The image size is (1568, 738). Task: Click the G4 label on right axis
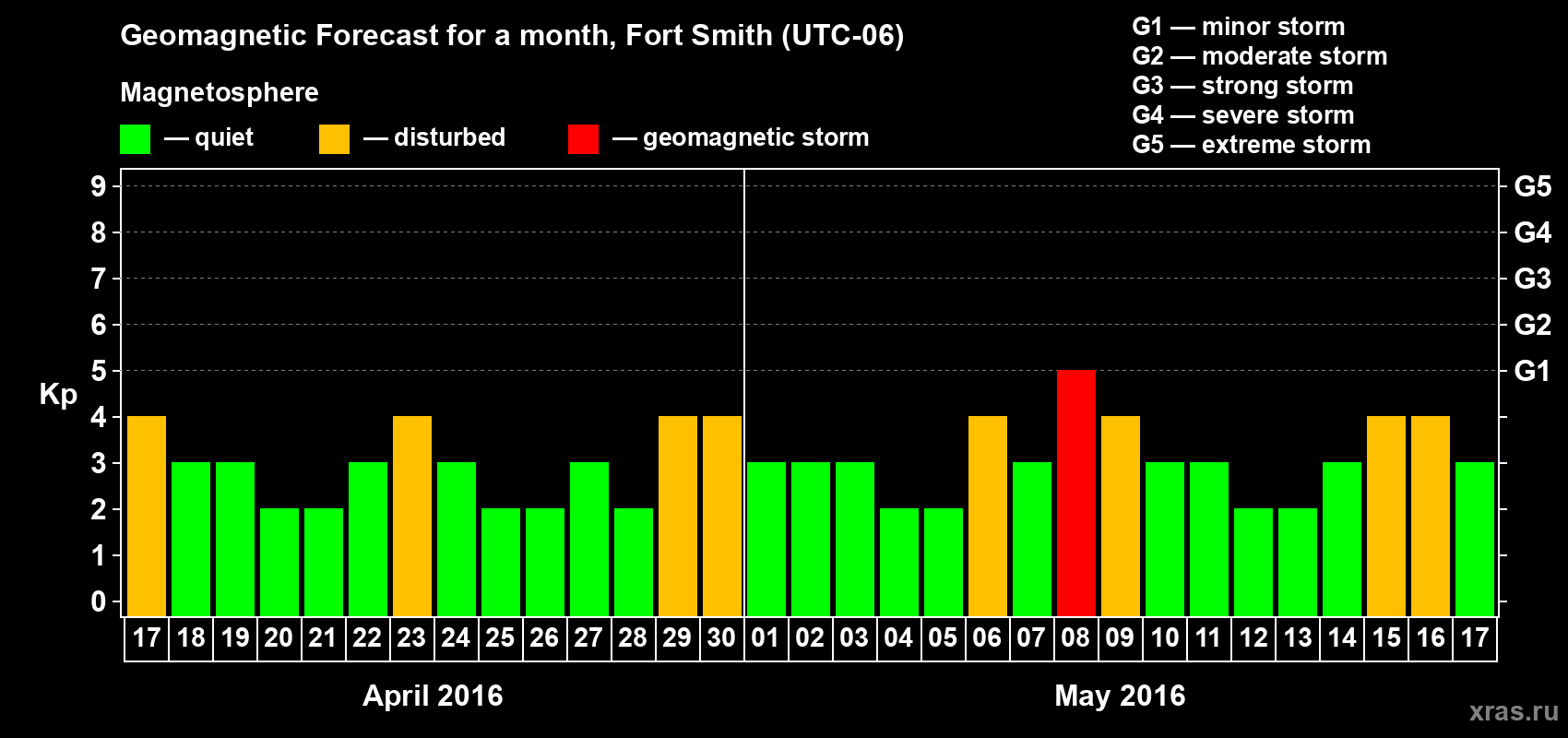(x=1533, y=232)
